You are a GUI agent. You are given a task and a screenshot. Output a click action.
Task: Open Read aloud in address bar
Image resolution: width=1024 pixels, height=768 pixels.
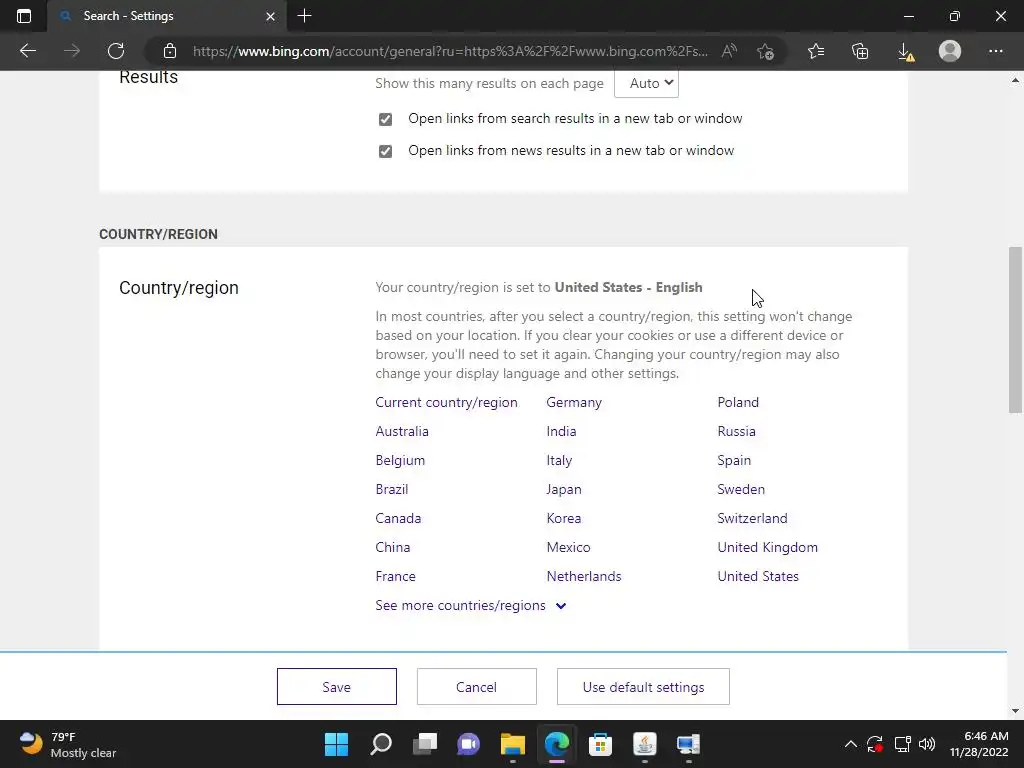tap(729, 51)
